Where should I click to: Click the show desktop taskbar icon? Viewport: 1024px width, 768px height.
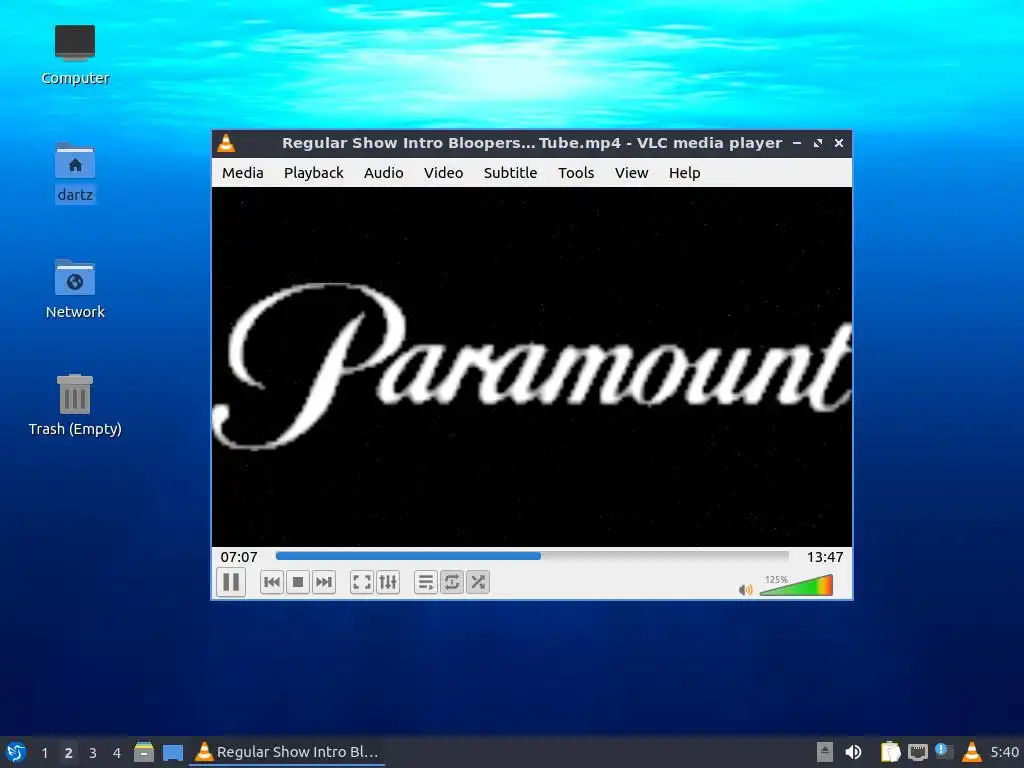point(173,752)
